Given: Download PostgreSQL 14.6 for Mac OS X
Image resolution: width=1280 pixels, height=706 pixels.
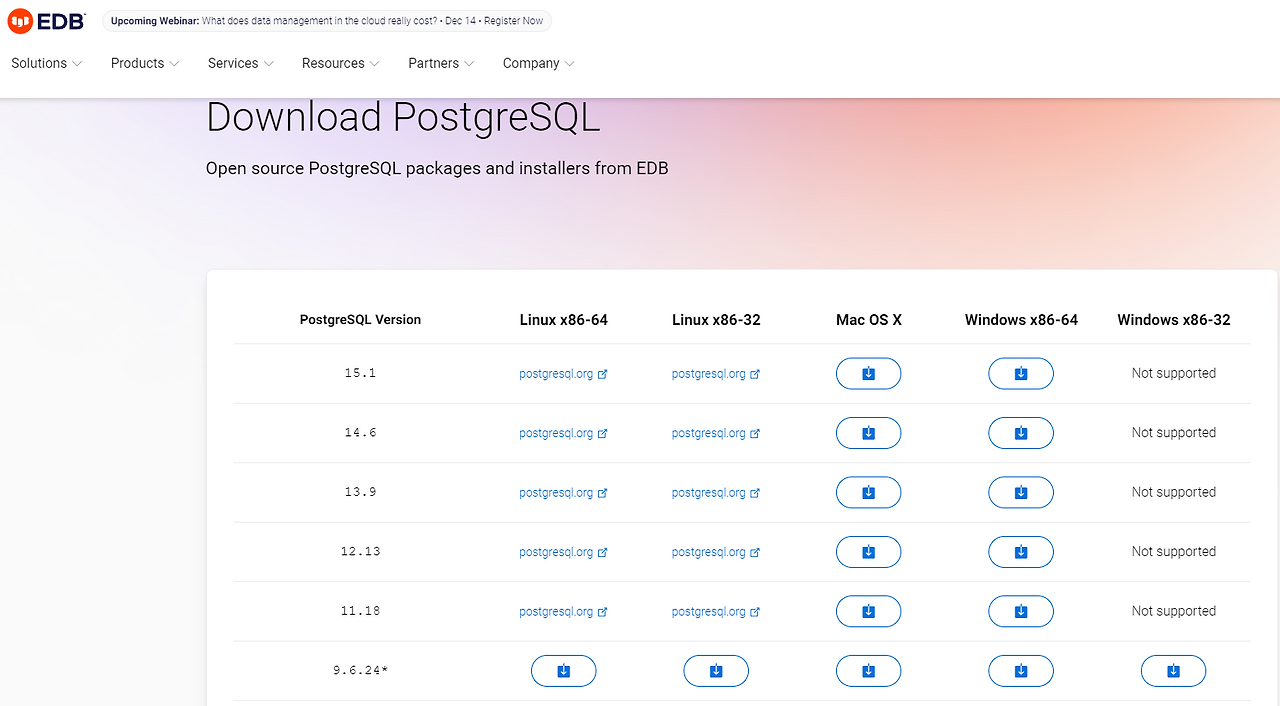Looking at the screenshot, I should pyautogui.click(x=868, y=432).
